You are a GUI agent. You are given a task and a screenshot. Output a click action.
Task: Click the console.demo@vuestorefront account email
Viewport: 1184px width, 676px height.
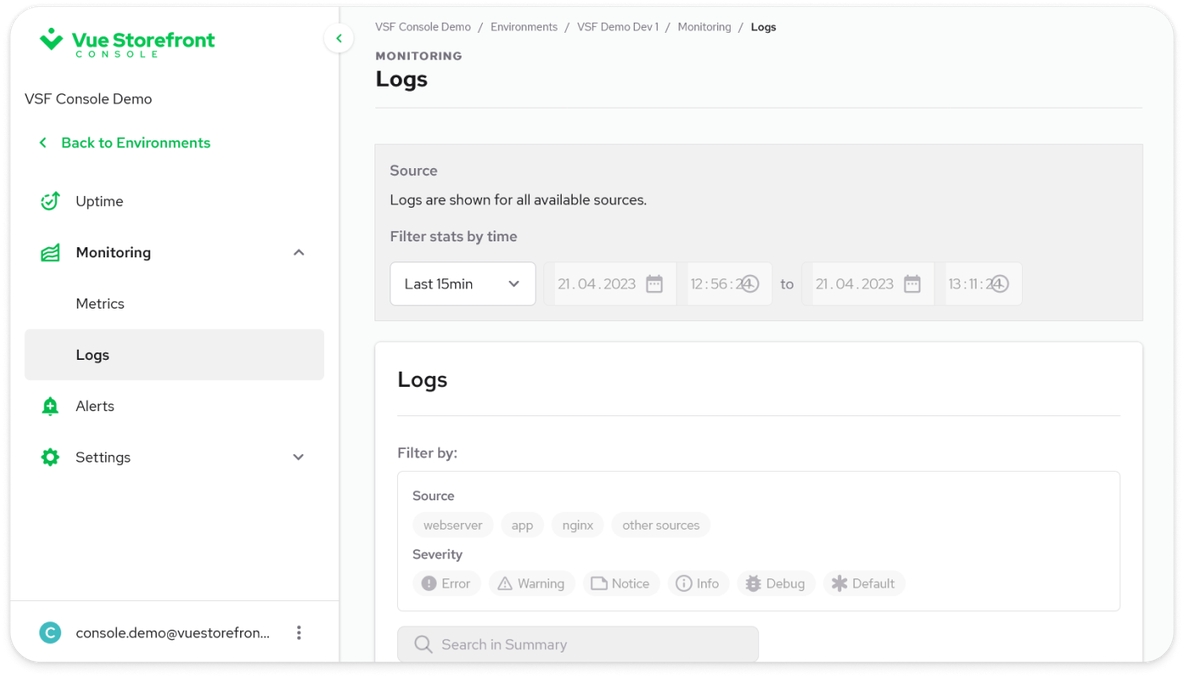click(x=173, y=633)
